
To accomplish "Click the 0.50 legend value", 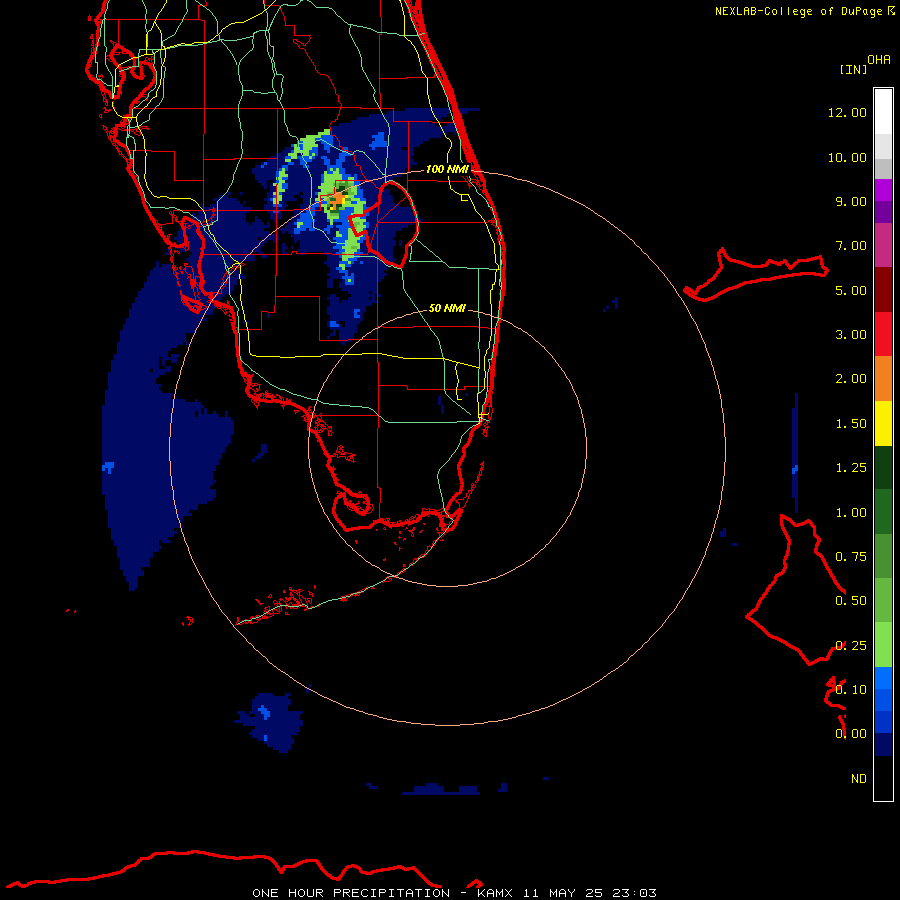I will (851, 601).
